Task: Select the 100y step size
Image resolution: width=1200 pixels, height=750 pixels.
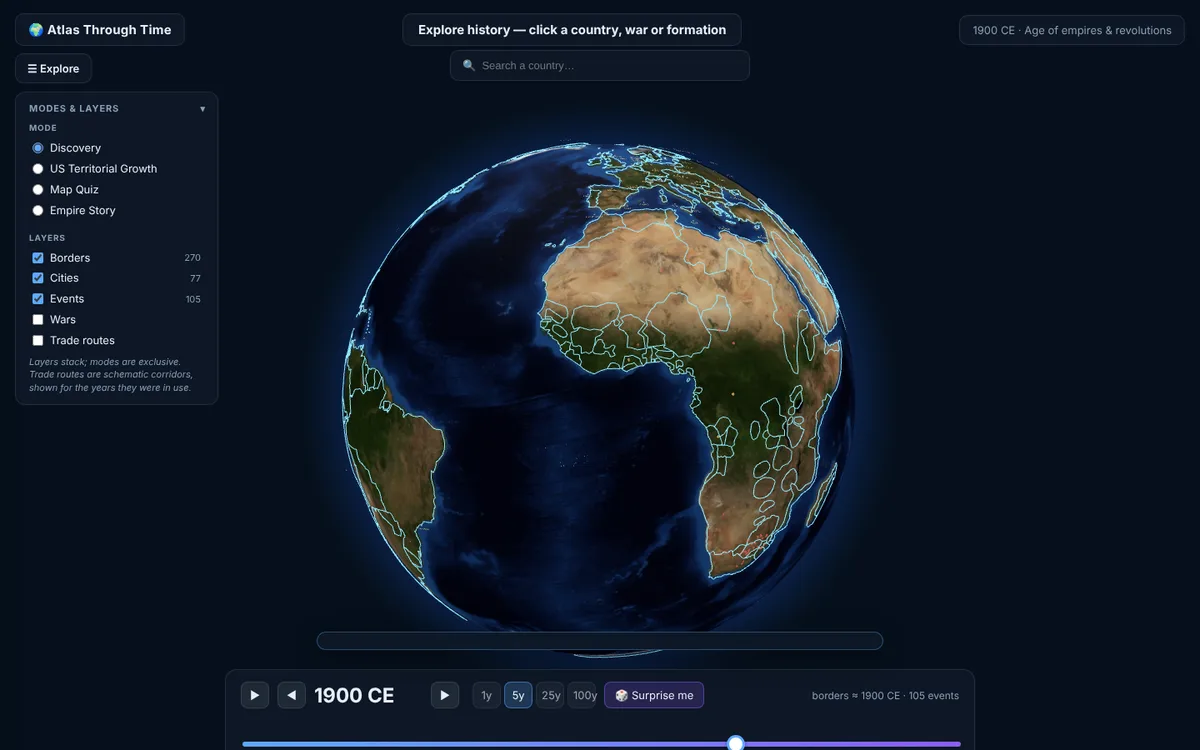Action: [x=584, y=695]
